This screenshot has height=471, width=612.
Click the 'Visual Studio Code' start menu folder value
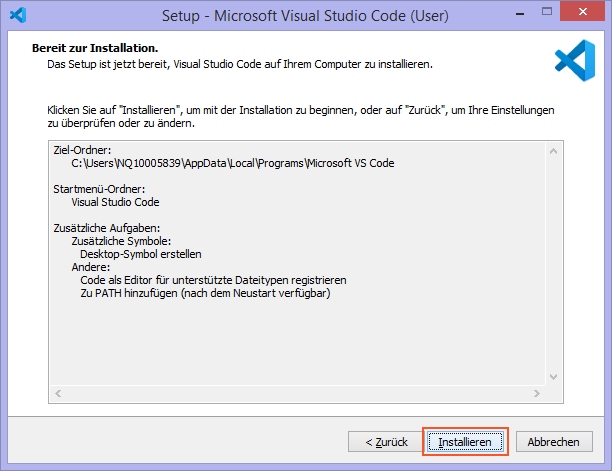(x=115, y=202)
